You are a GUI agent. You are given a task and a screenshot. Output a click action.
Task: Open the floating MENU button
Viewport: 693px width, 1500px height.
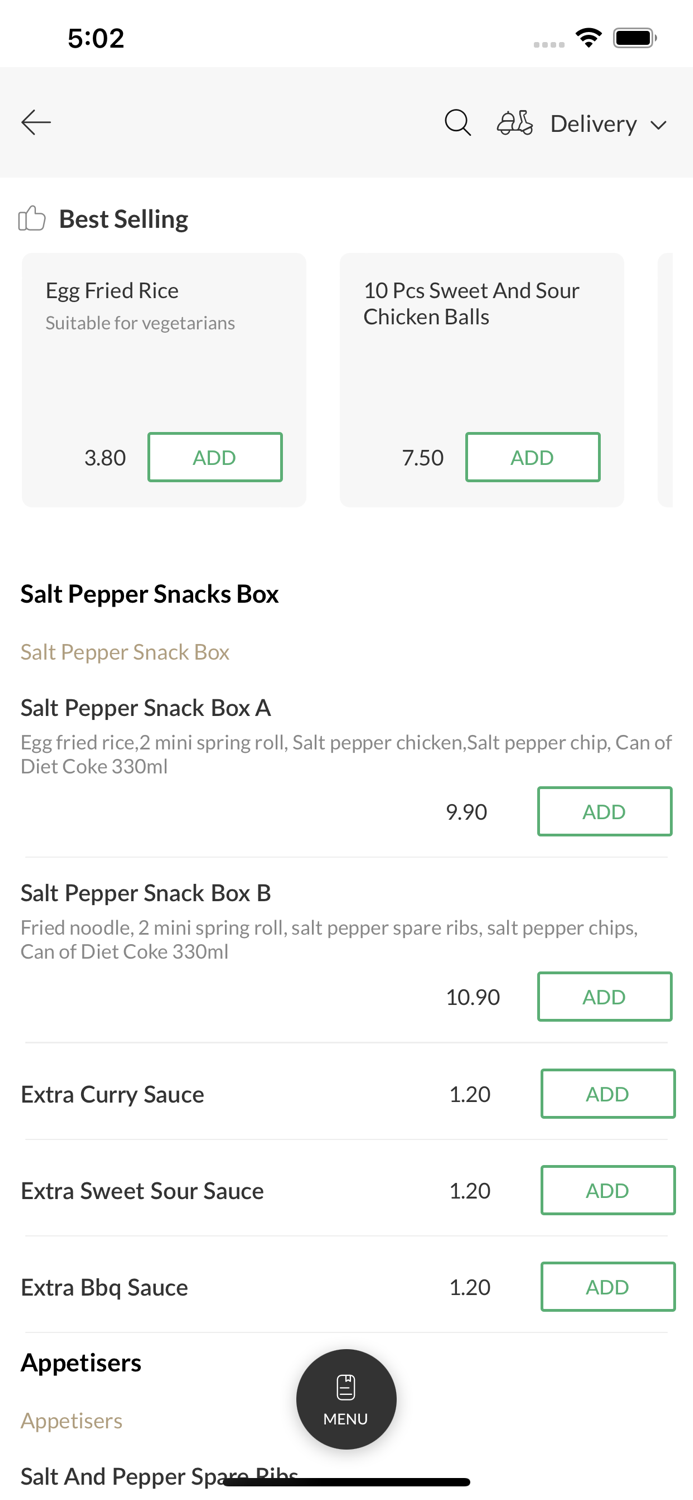(x=346, y=1399)
